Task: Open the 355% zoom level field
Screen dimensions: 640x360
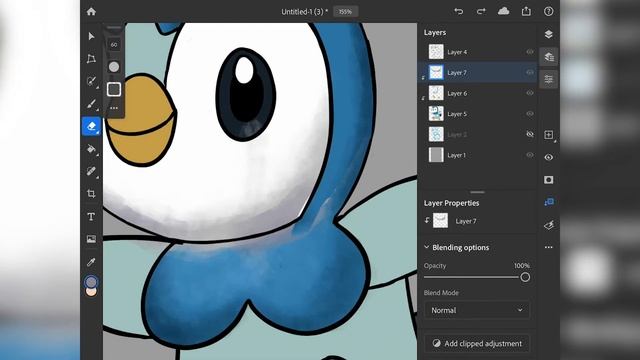Action: click(x=345, y=11)
